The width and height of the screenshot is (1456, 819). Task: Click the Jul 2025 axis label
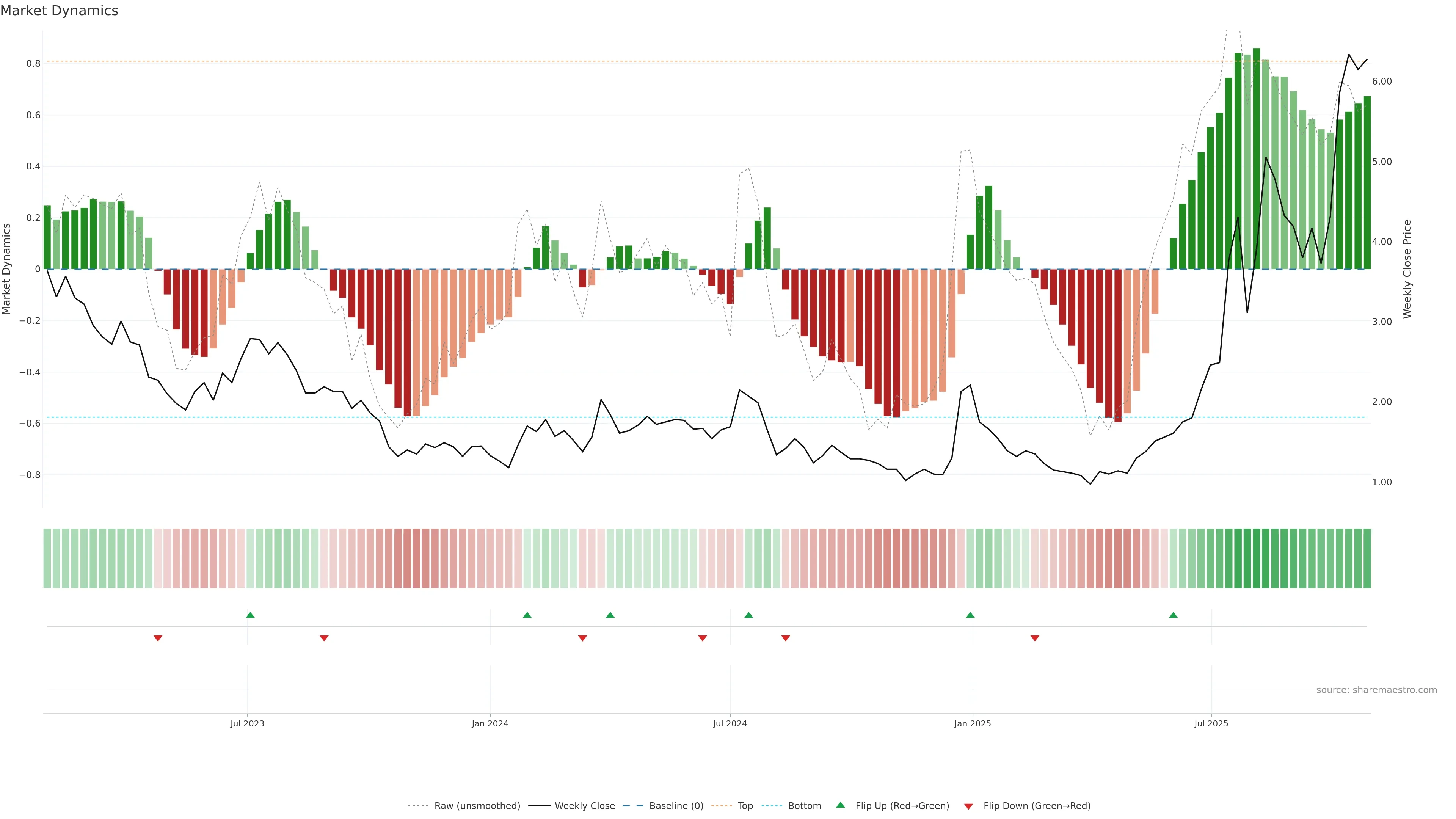click(1211, 723)
